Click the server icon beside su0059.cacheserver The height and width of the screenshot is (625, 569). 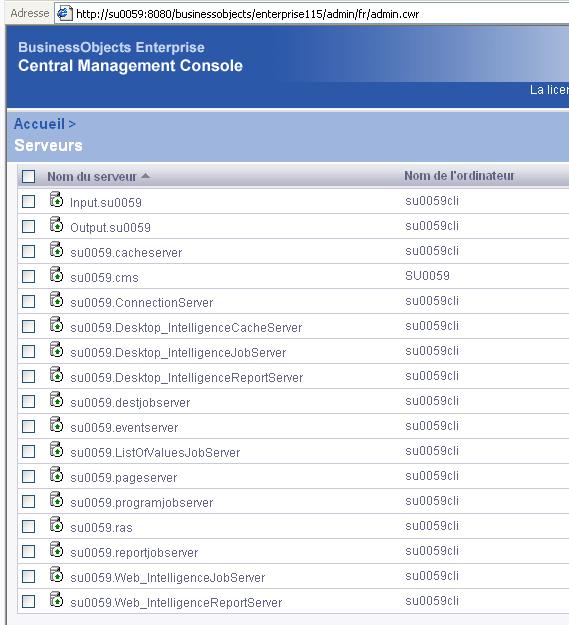click(56, 250)
